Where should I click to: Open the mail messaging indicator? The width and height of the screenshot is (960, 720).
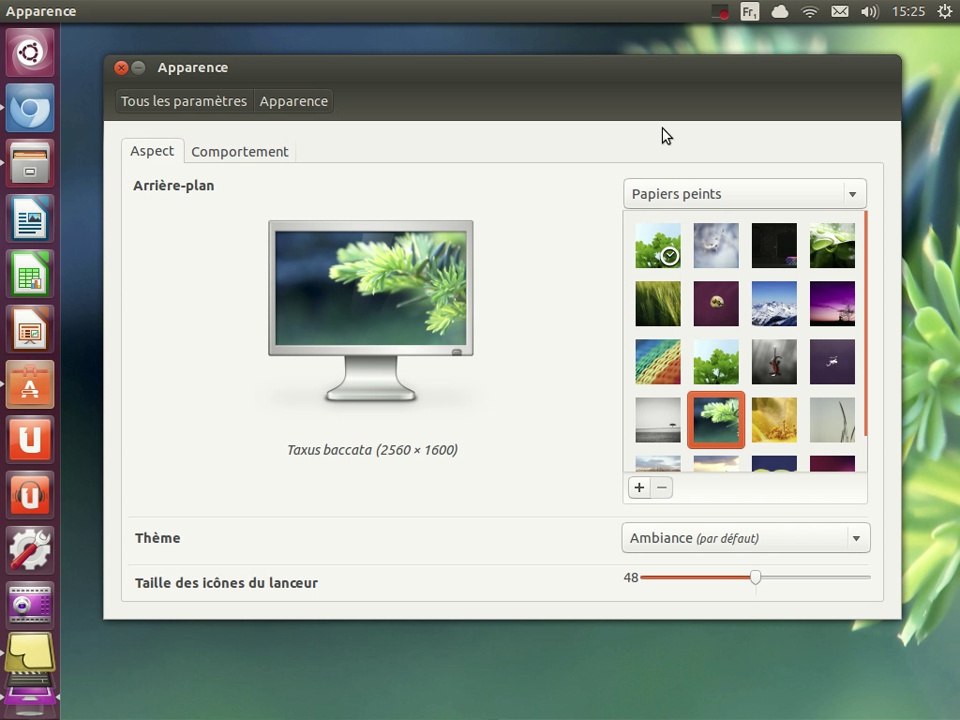point(839,12)
